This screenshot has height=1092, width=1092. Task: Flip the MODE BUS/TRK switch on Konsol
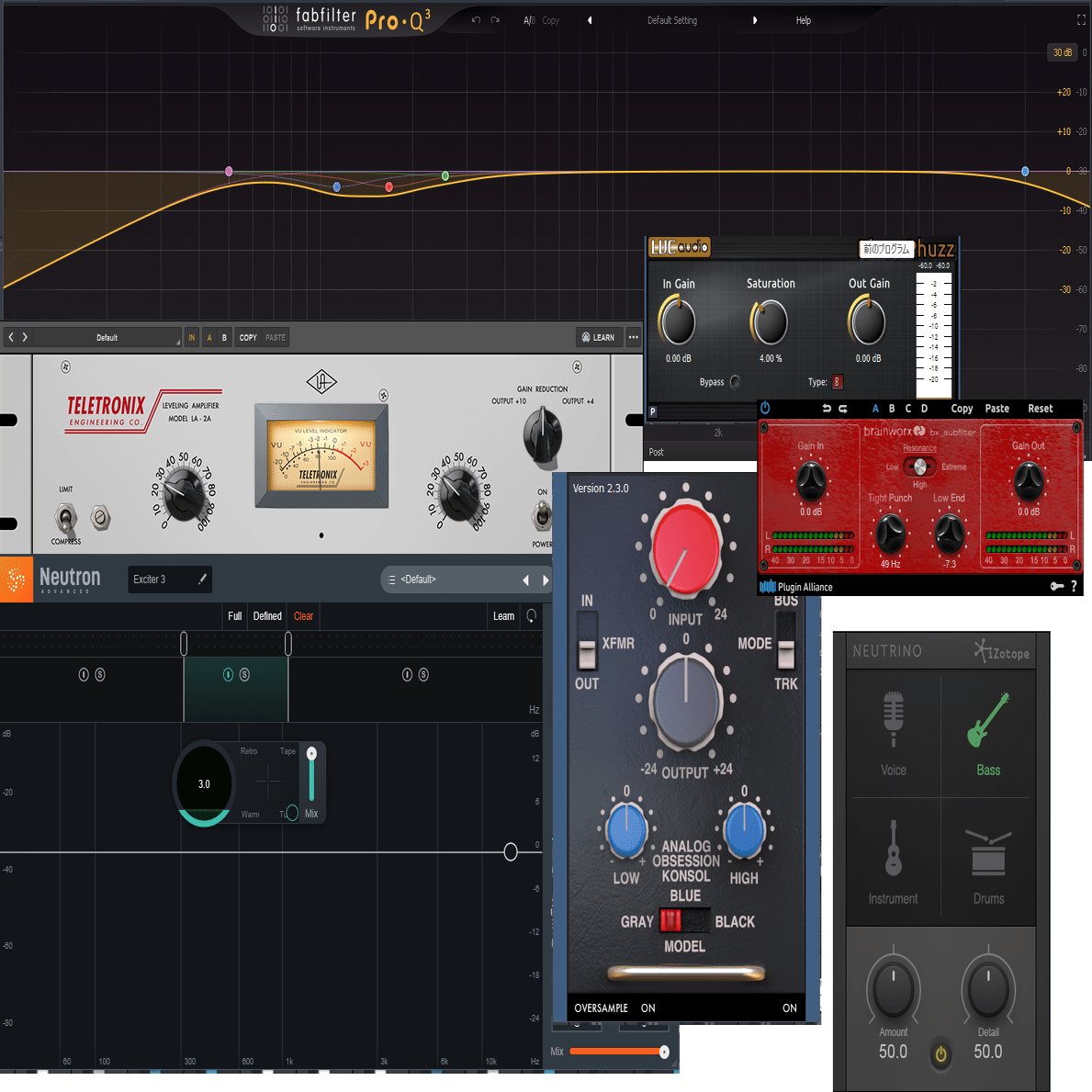point(785,640)
